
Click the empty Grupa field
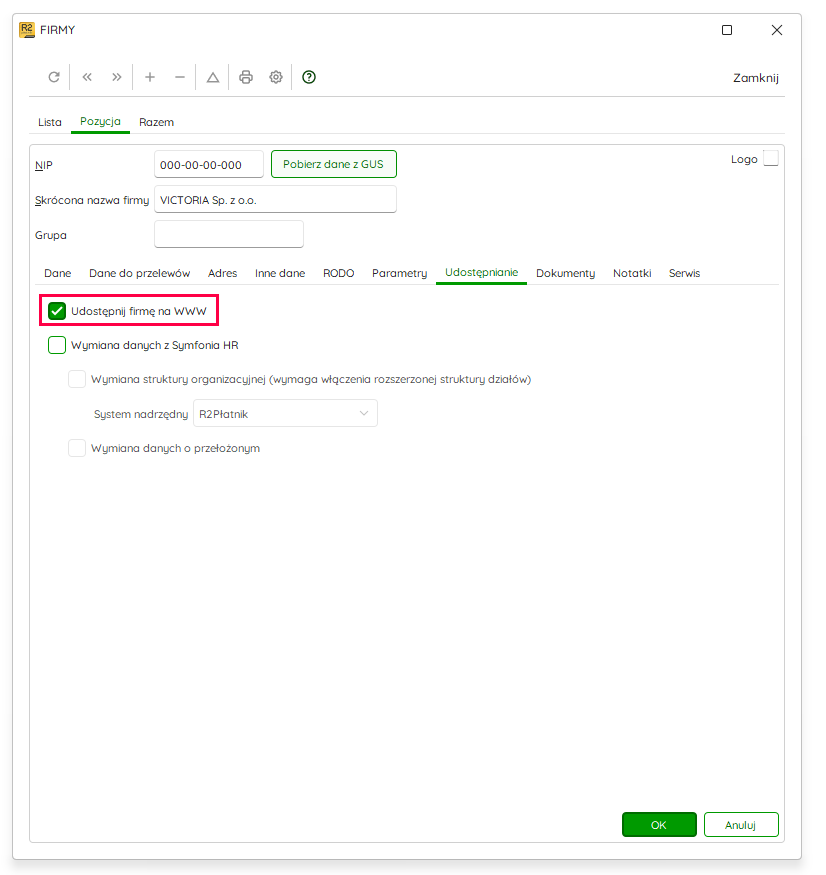(229, 234)
